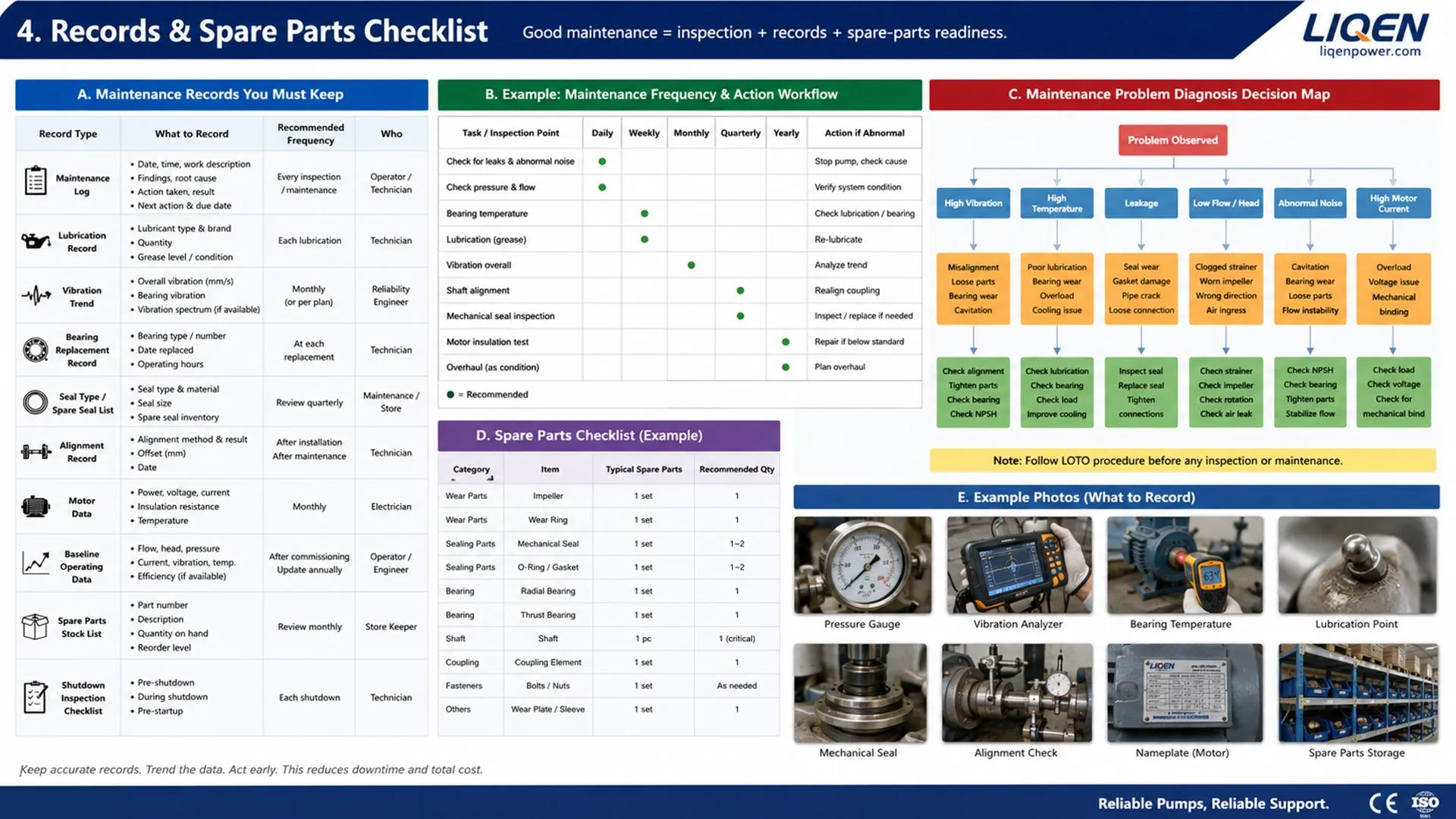Click the green dot for Check for leaks
The image size is (1456, 819).
pos(602,162)
